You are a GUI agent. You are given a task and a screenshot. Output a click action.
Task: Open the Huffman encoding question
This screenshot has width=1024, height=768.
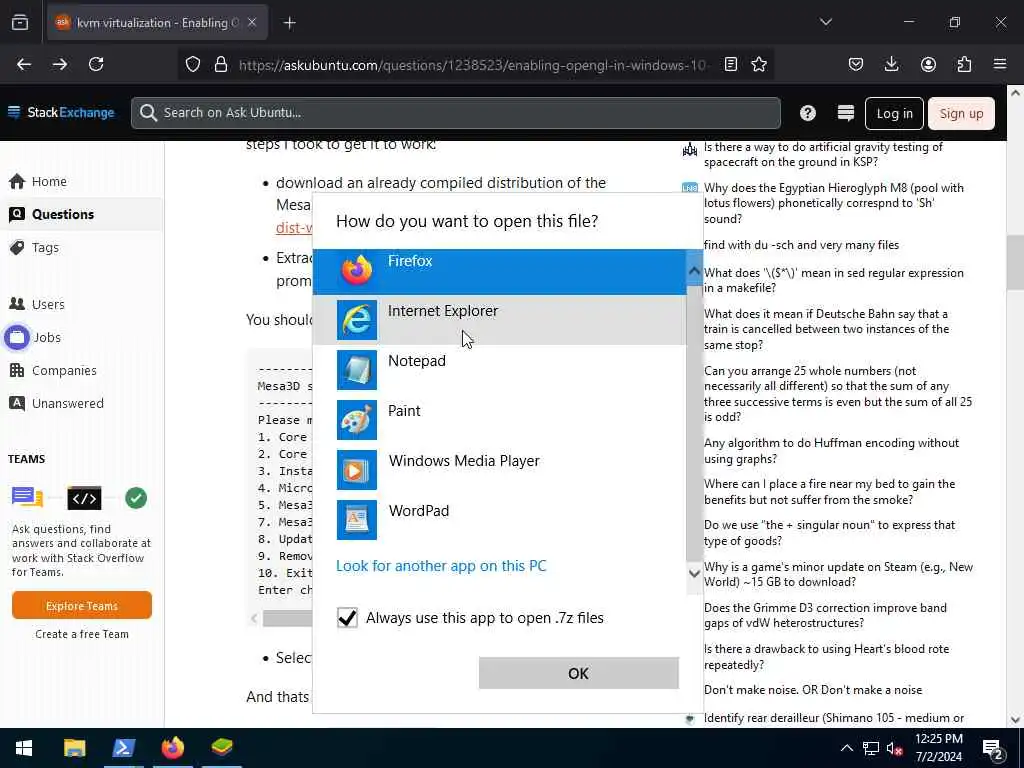tap(831, 451)
